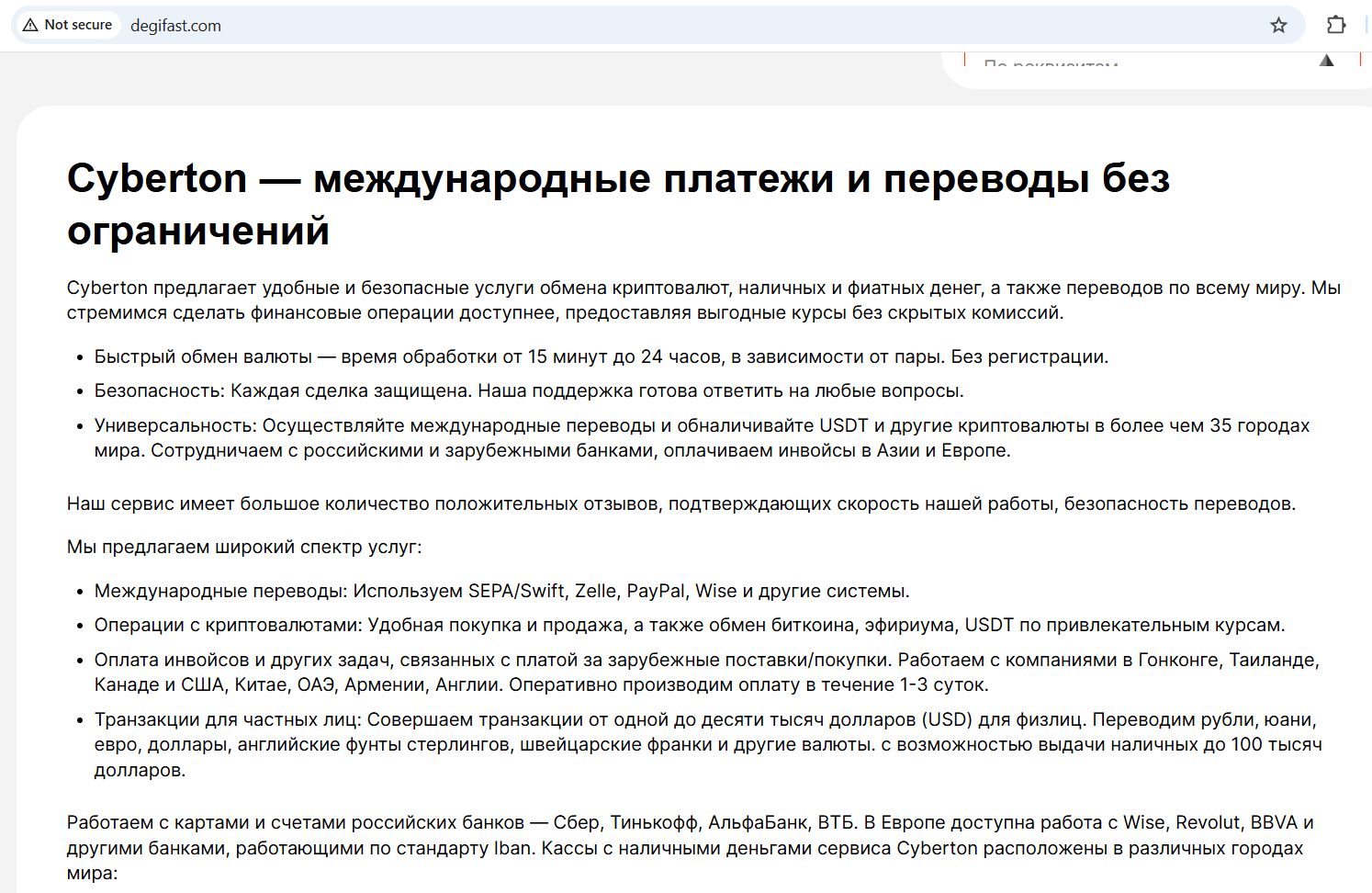This screenshot has width=1372, height=893.
Task: Click the "Not secure" site info chip
Action: point(68,25)
